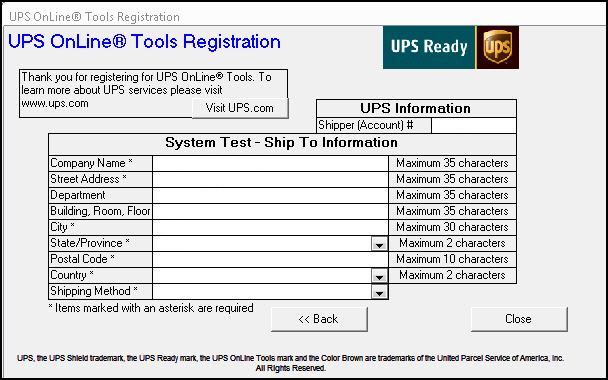Viewport: 608px width, 380px height.
Task: Click the City * label
Action: point(62,227)
